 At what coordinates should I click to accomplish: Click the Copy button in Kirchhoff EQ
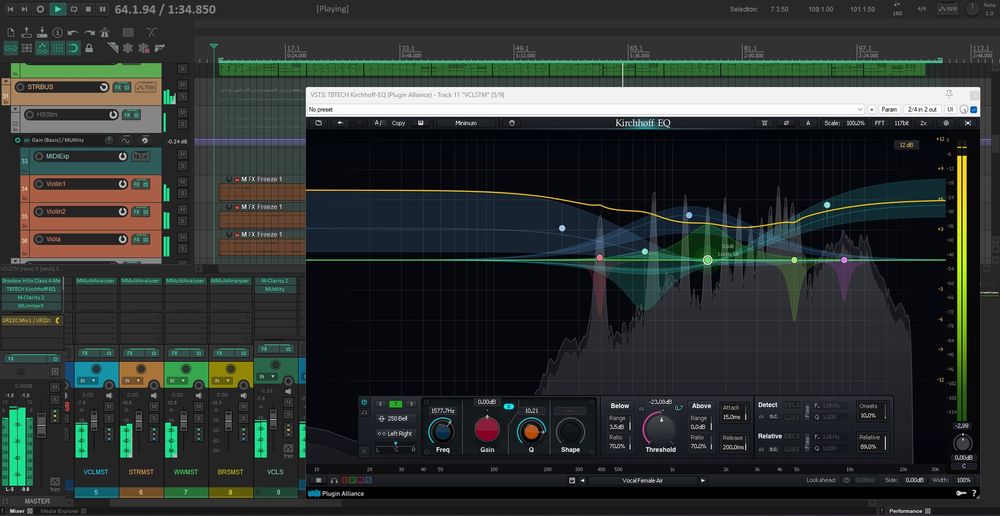pos(398,123)
